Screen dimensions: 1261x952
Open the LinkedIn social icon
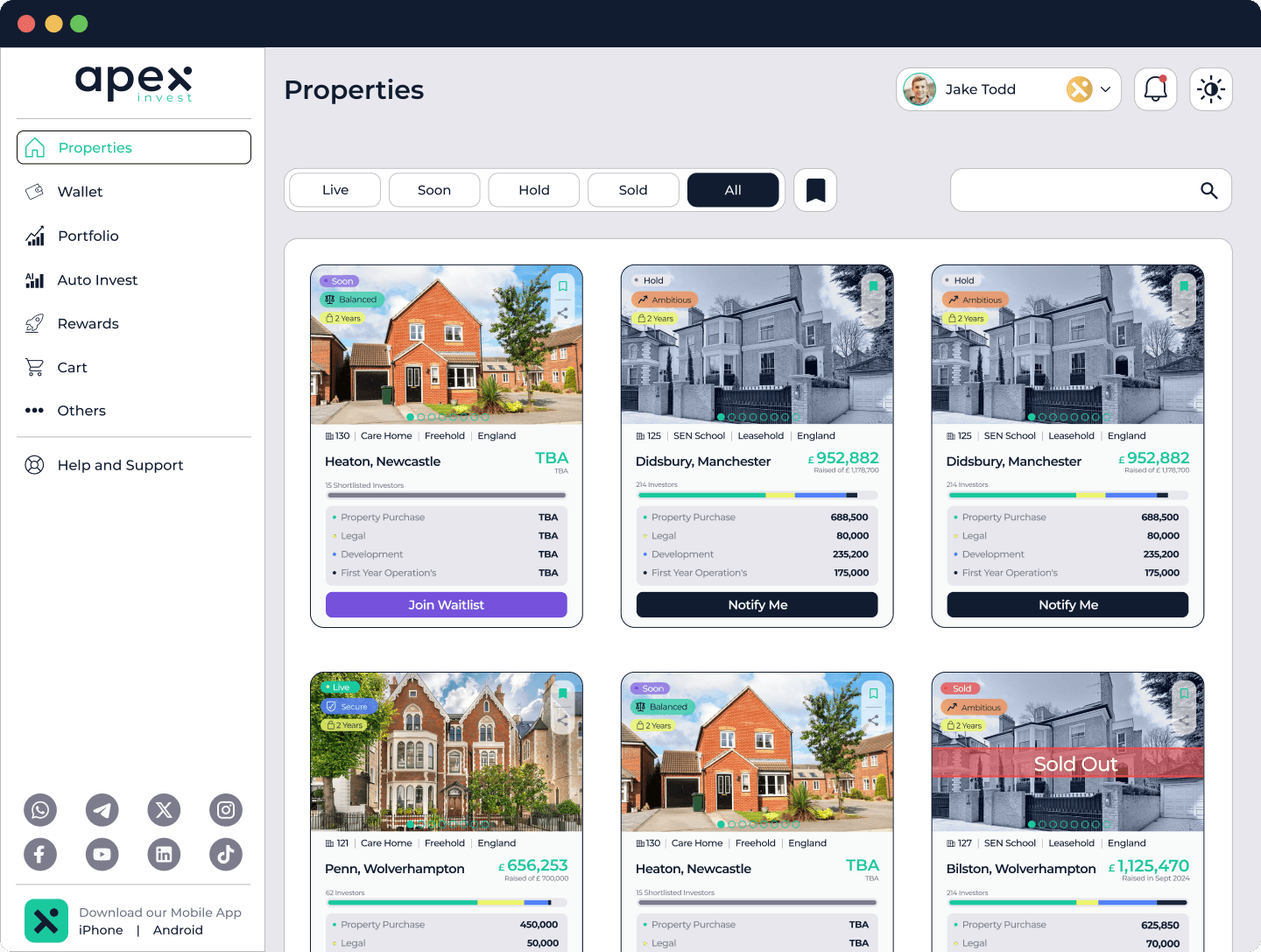coord(164,854)
